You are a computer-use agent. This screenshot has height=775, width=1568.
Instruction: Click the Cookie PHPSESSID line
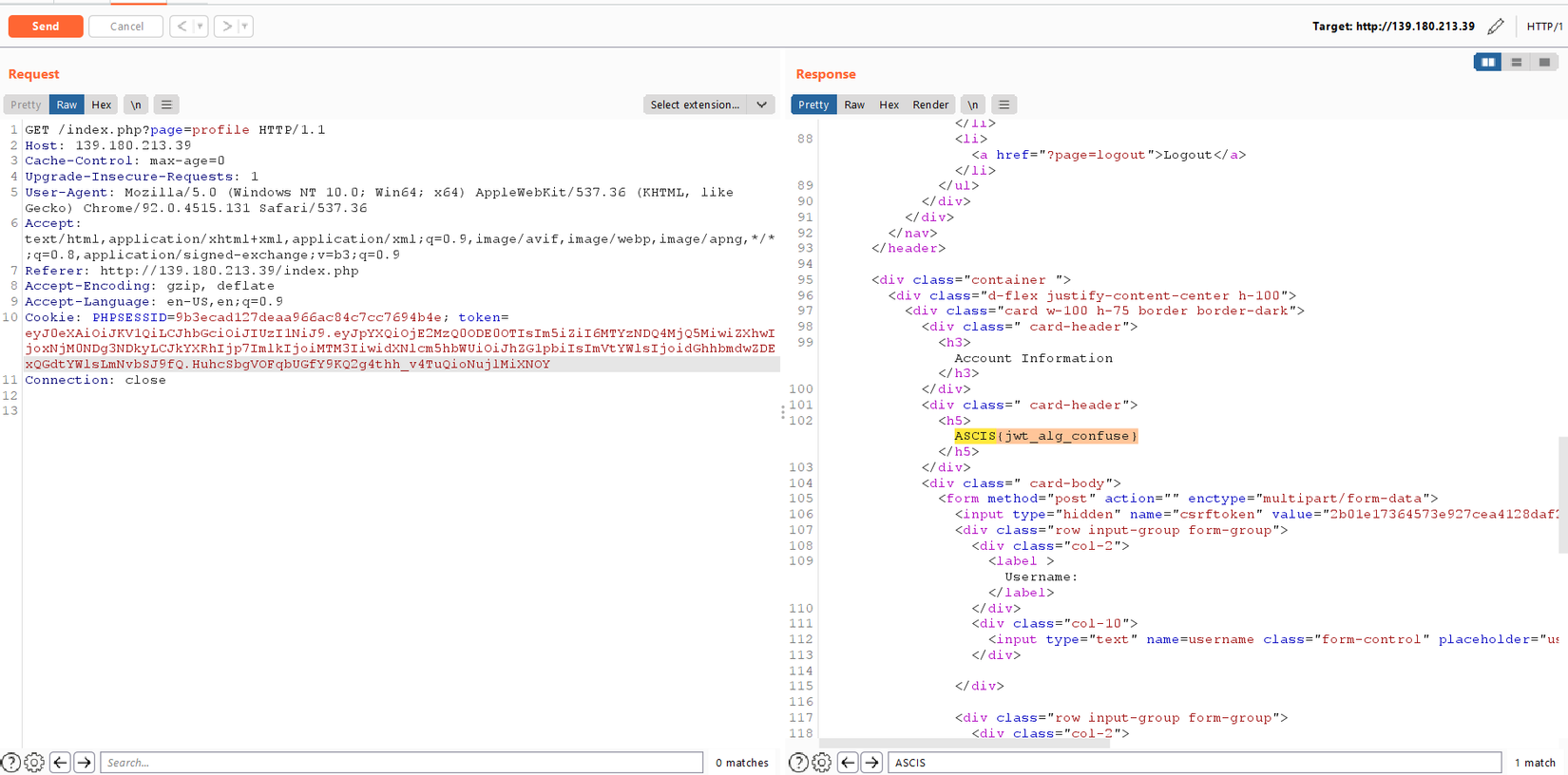tap(267, 317)
